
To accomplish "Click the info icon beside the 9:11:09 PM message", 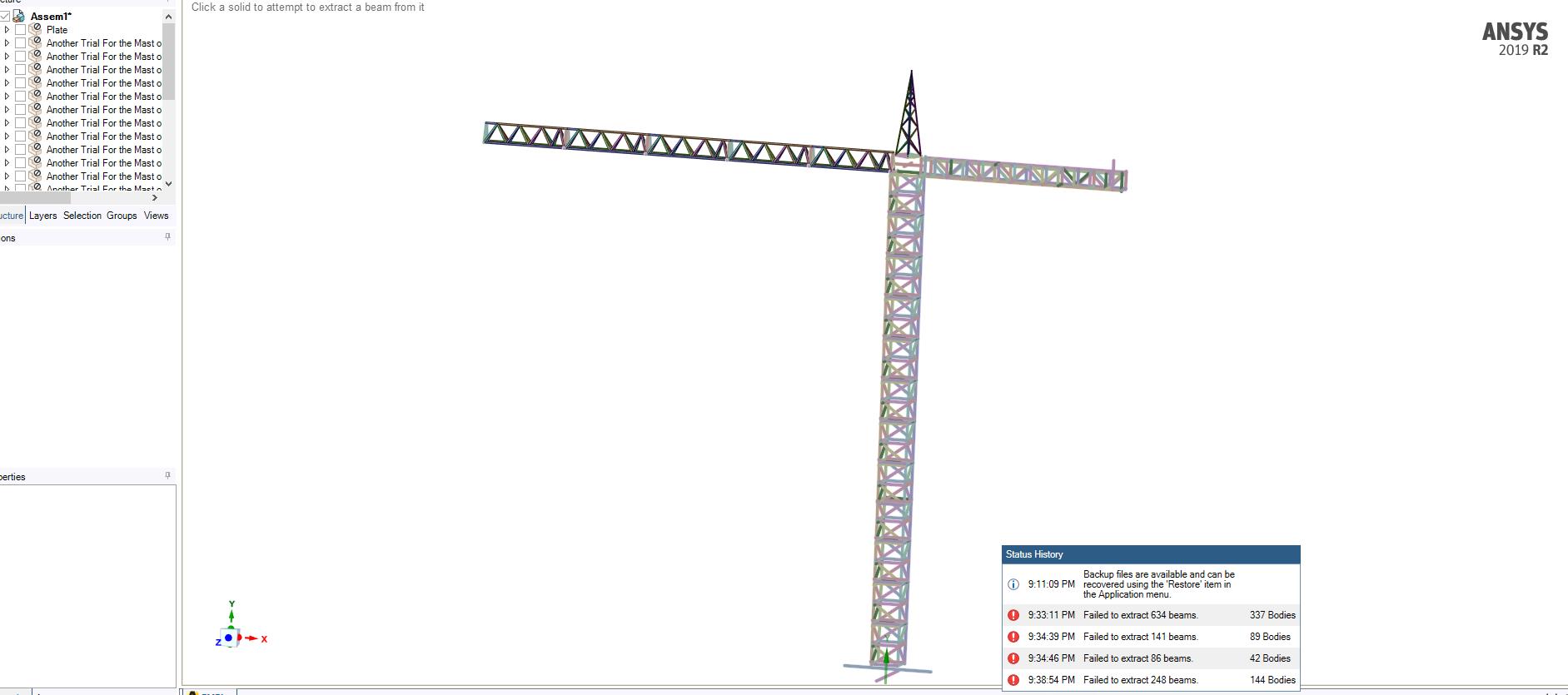I will [x=1013, y=584].
